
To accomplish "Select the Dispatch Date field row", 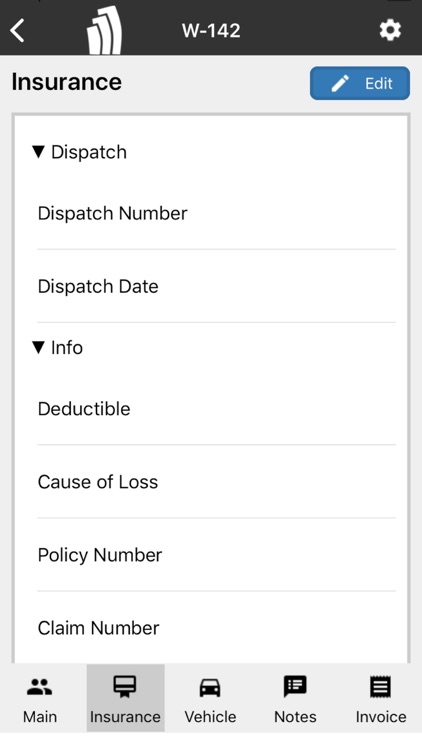I will (x=216, y=287).
